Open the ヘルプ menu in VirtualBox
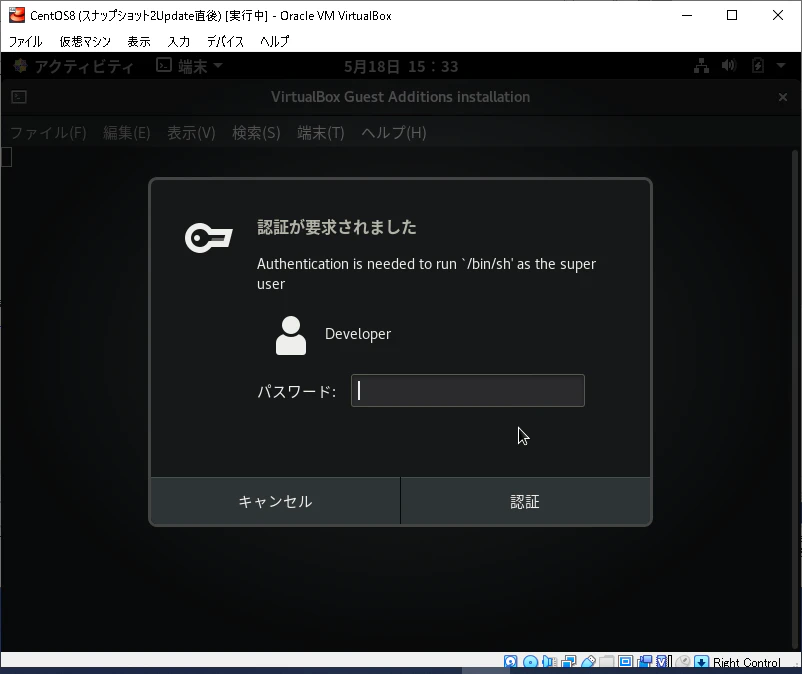 pos(274,41)
